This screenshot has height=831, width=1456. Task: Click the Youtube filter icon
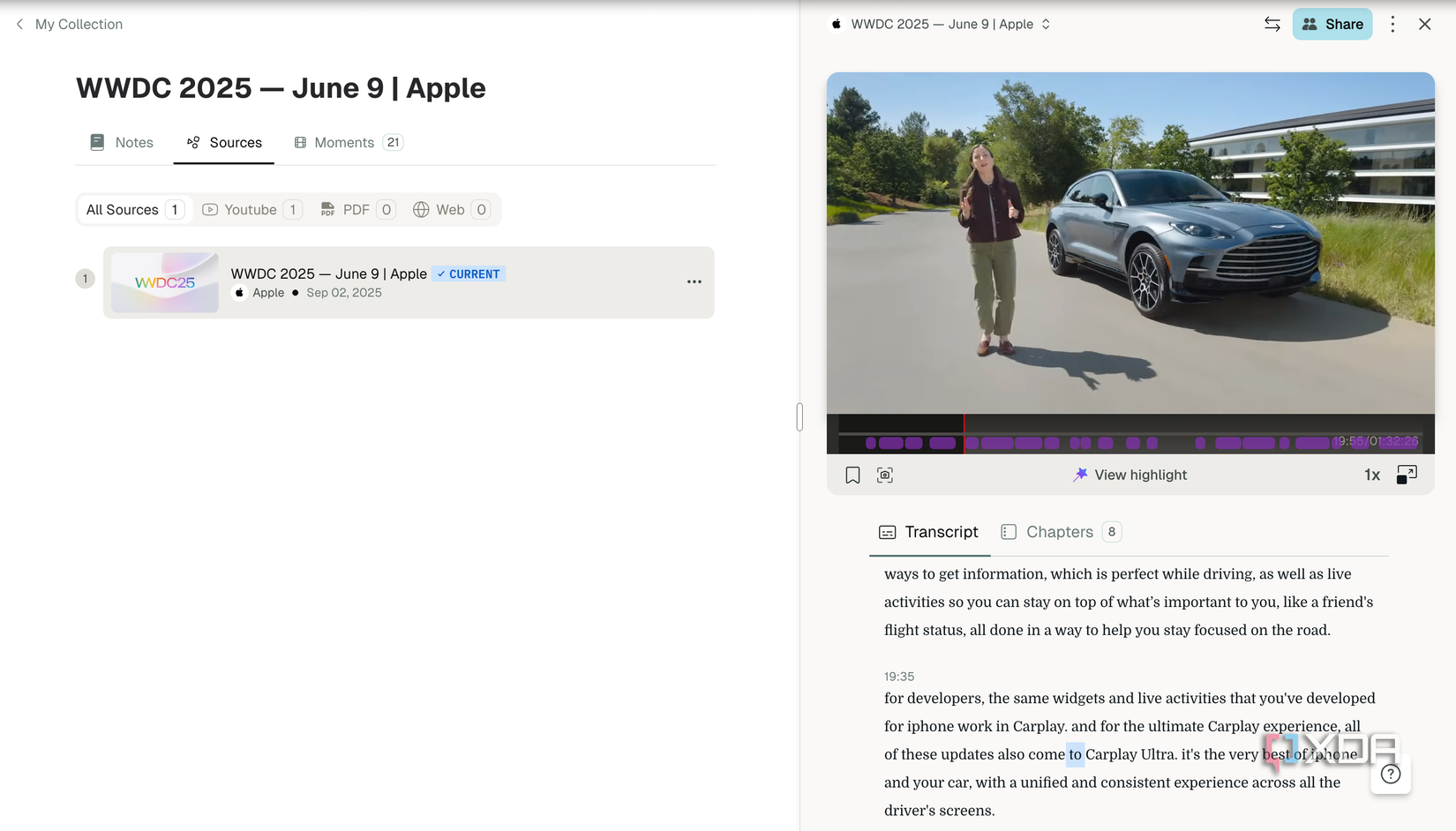[210, 209]
